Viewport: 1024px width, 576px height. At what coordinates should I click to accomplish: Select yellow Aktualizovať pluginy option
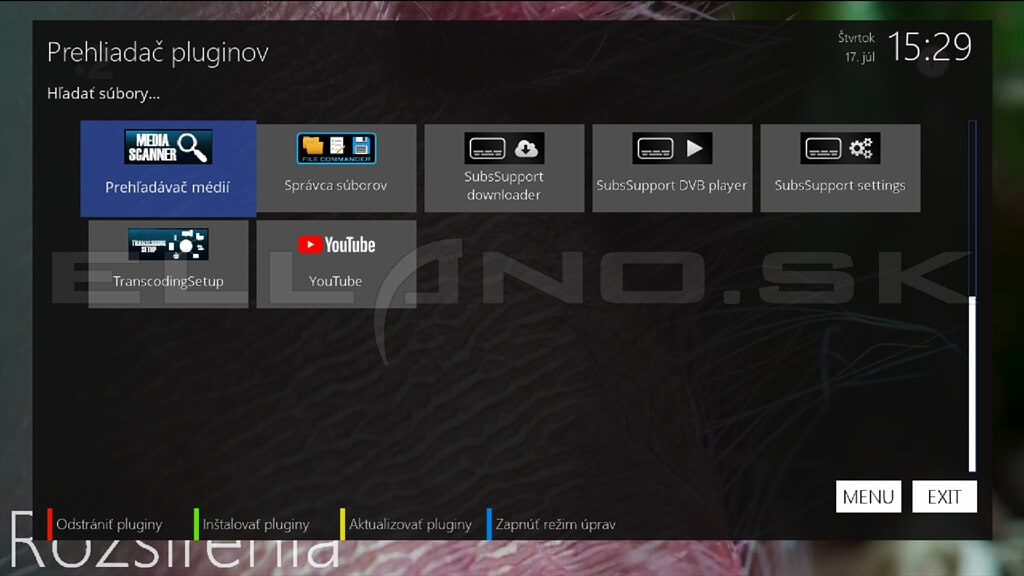coord(409,524)
